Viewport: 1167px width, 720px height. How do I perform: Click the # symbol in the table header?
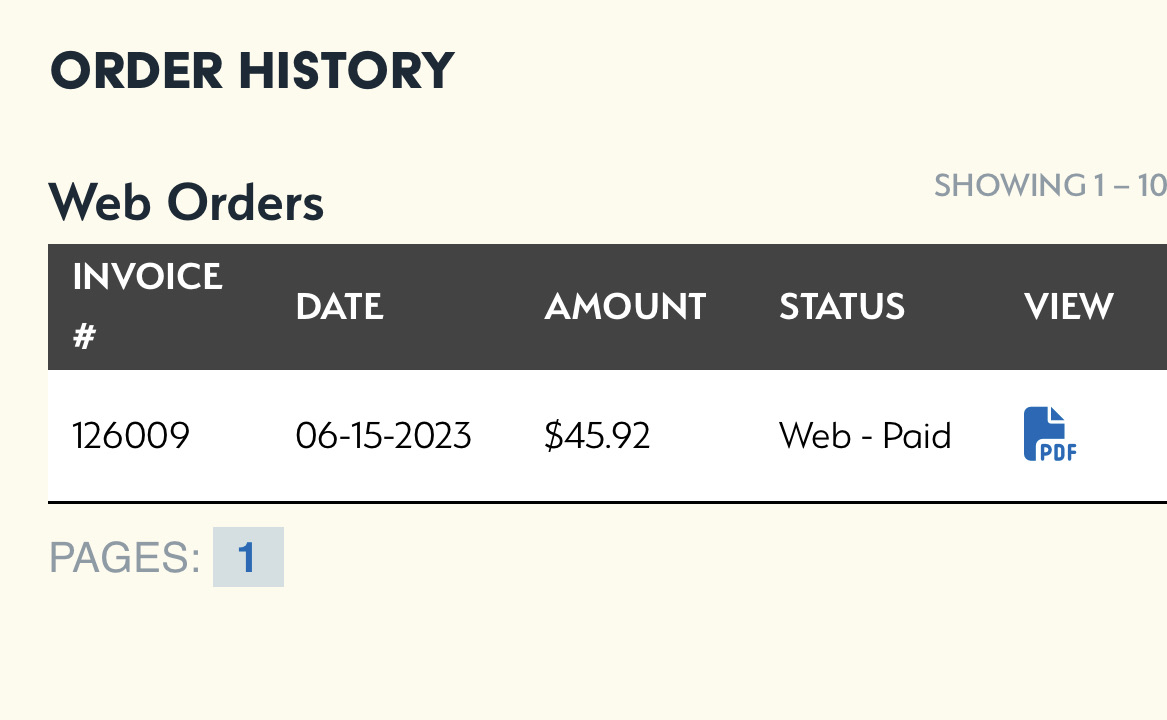coord(84,337)
